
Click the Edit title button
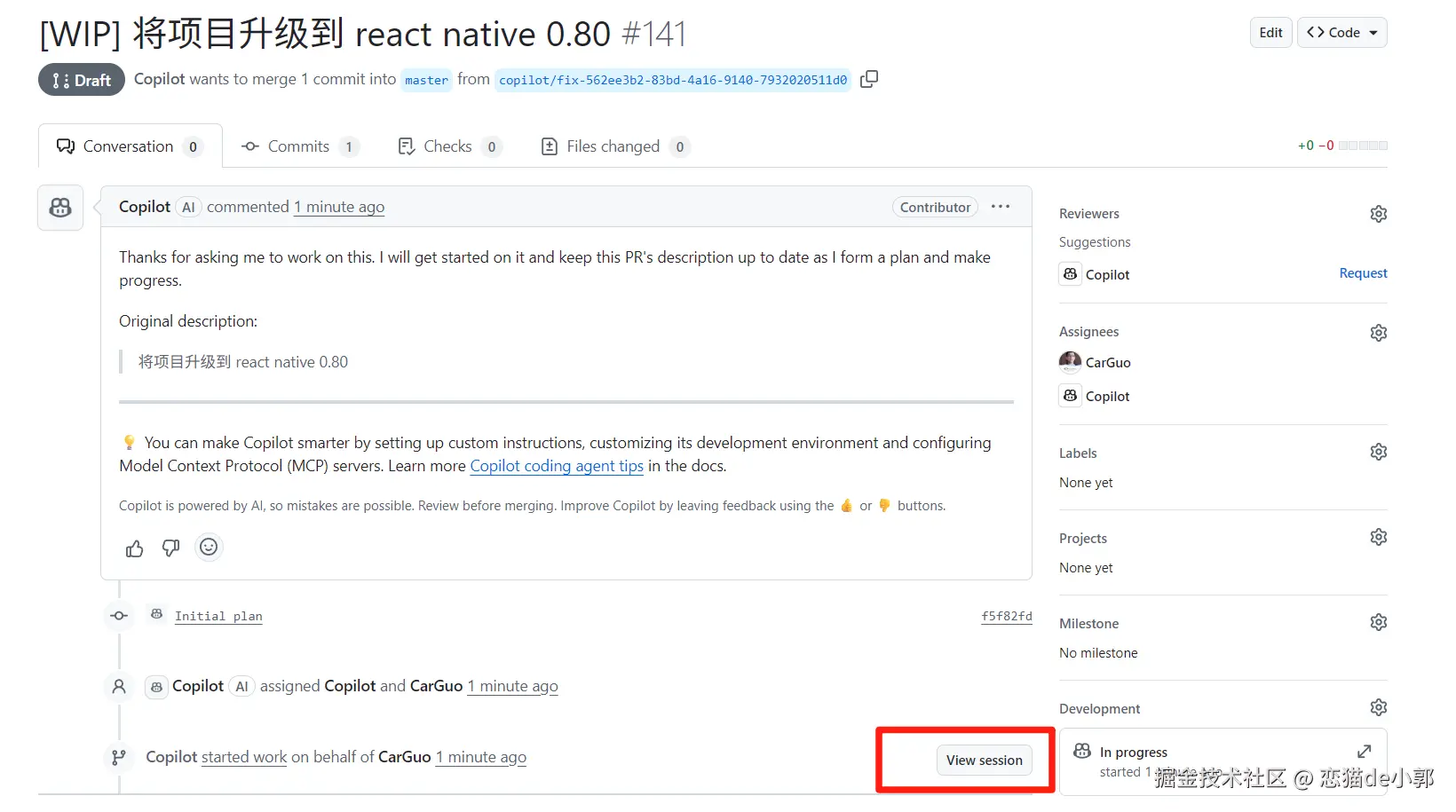tap(1270, 33)
